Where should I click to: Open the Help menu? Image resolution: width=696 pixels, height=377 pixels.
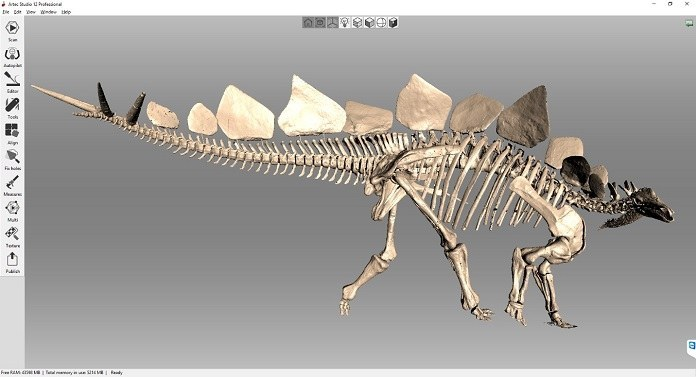tap(66, 12)
